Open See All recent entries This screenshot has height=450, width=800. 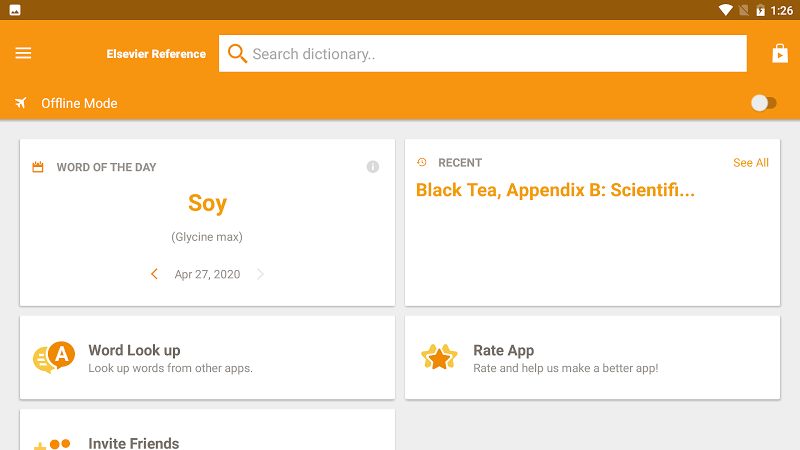[x=751, y=163]
